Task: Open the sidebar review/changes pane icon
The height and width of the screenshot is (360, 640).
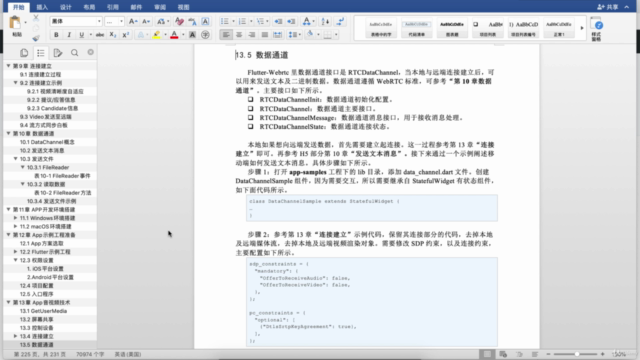Action: tap(58, 53)
